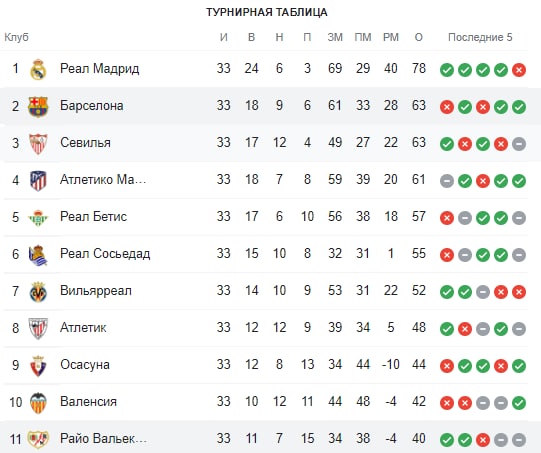541x453 pixels.
Task: Click the Последние 5 column header
Action: (x=480, y=37)
